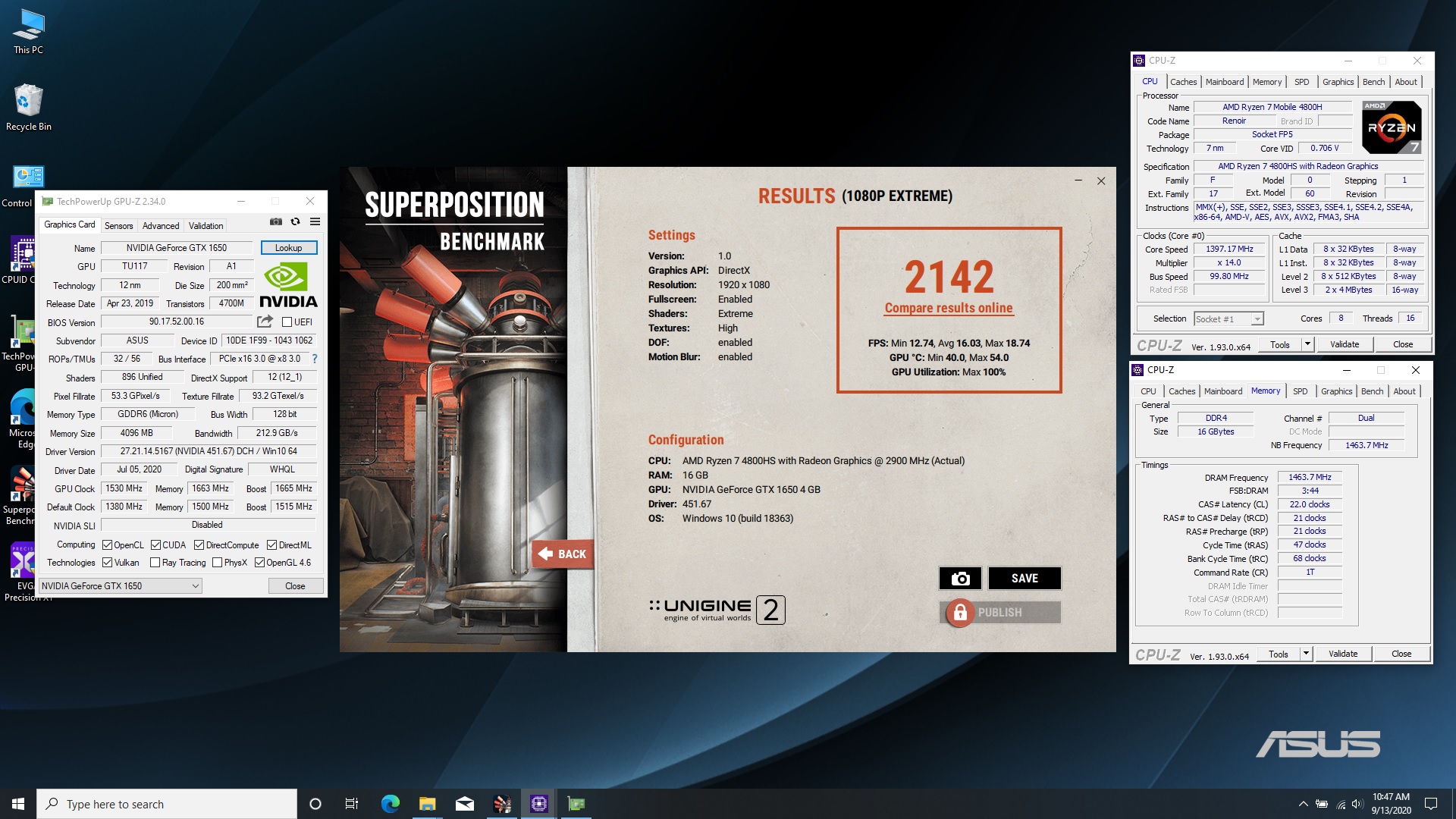Open notification center icon
The image size is (1456, 819).
pos(1431,804)
